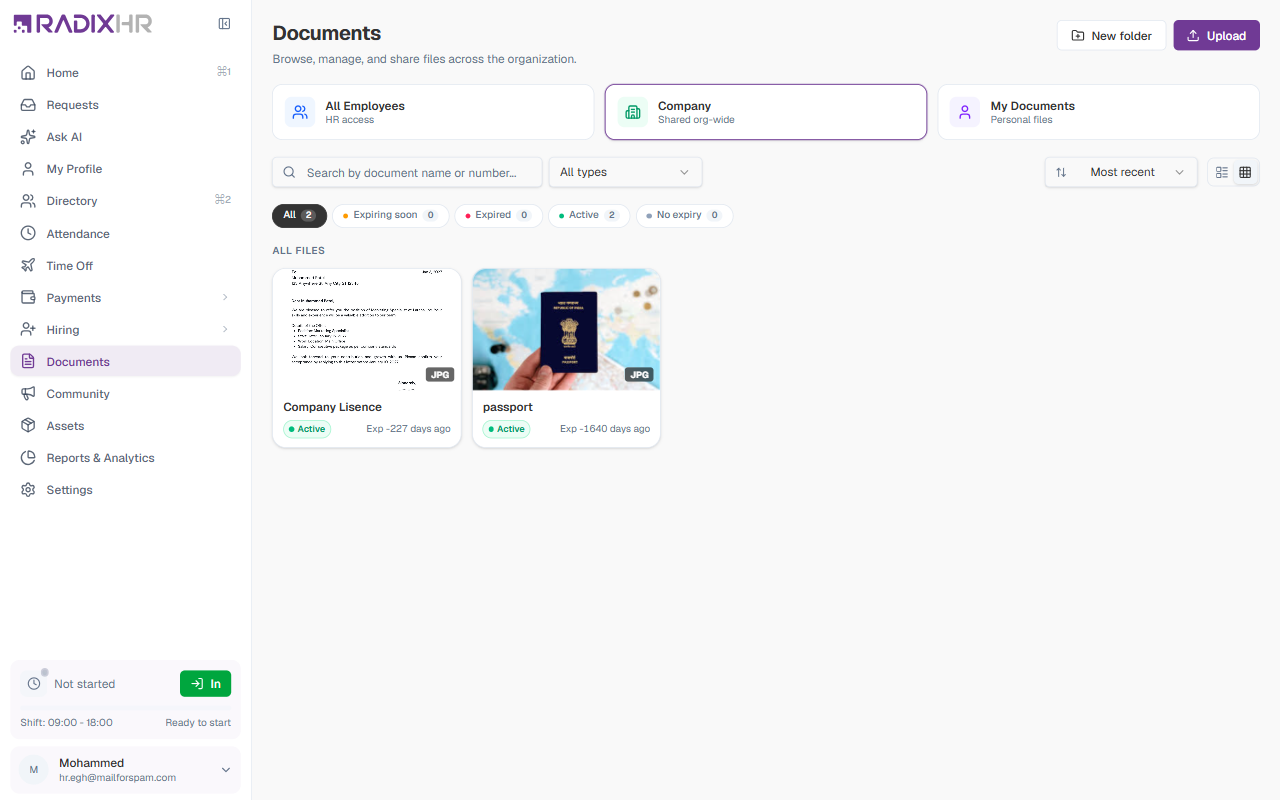Image resolution: width=1280 pixels, height=800 pixels.
Task: Open the passport document thumbnail
Action: [566, 329]
